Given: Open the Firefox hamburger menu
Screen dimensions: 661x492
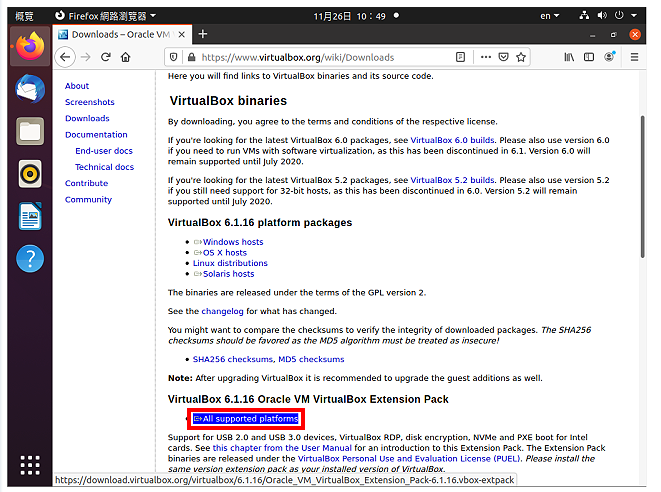Looking at the screenshot, I should click(x=634, y=57).
